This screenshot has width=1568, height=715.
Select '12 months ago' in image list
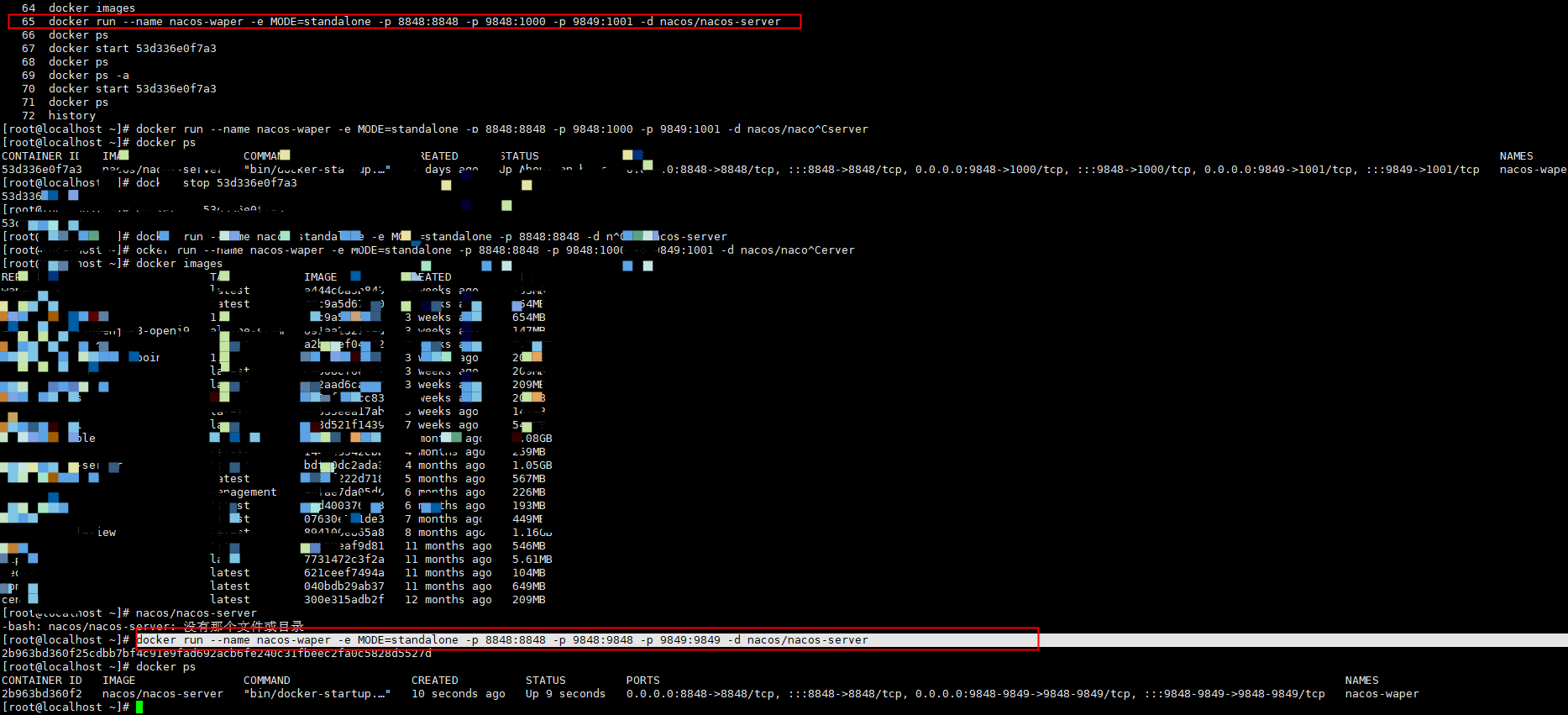coord(448,599)
